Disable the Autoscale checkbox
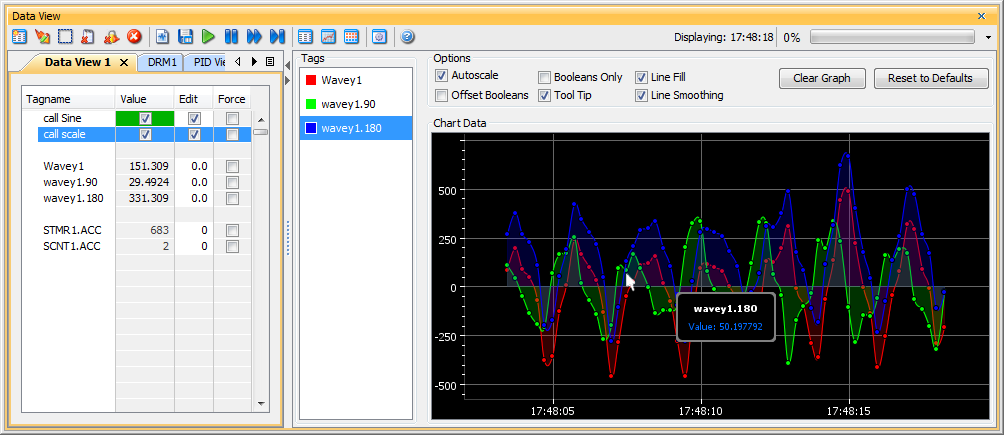Viewport: 1004px width, 435px height. (x=442, y=76)
